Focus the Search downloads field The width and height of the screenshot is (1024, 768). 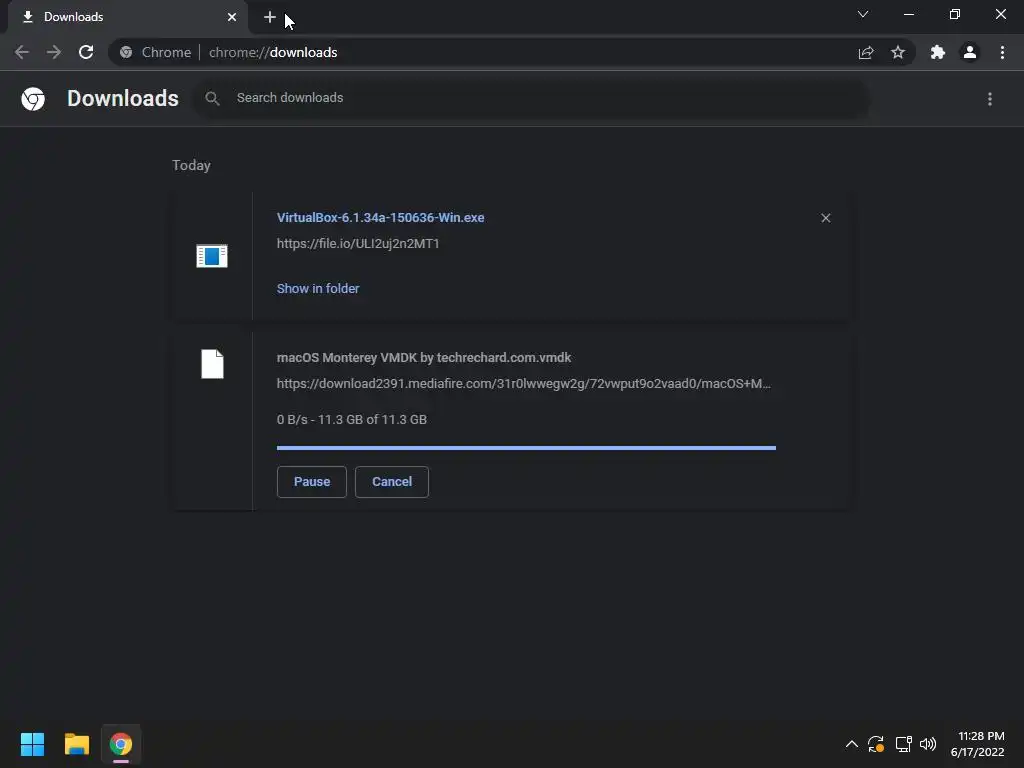tap(531, 98)
